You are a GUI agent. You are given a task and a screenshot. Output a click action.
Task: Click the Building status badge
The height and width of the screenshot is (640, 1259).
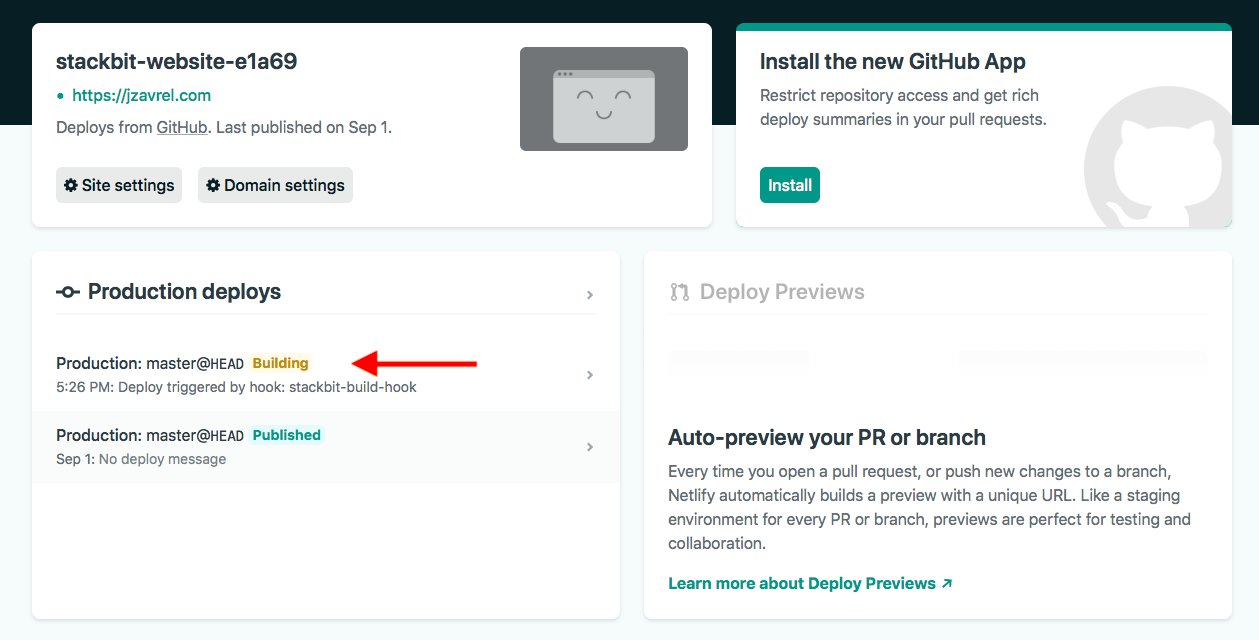[280, 363]
